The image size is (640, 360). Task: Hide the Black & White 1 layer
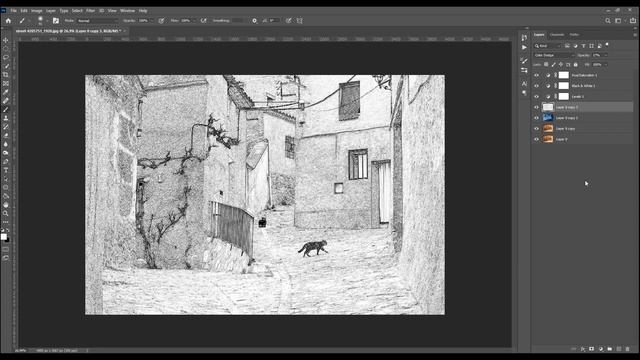coord(536,86)
